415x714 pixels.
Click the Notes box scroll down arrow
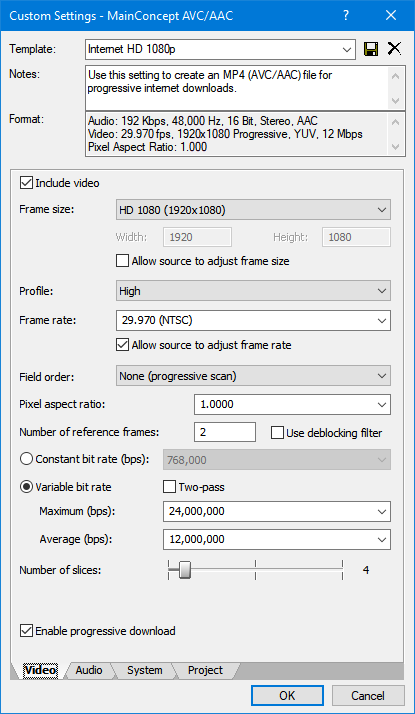tap(395, 100)
